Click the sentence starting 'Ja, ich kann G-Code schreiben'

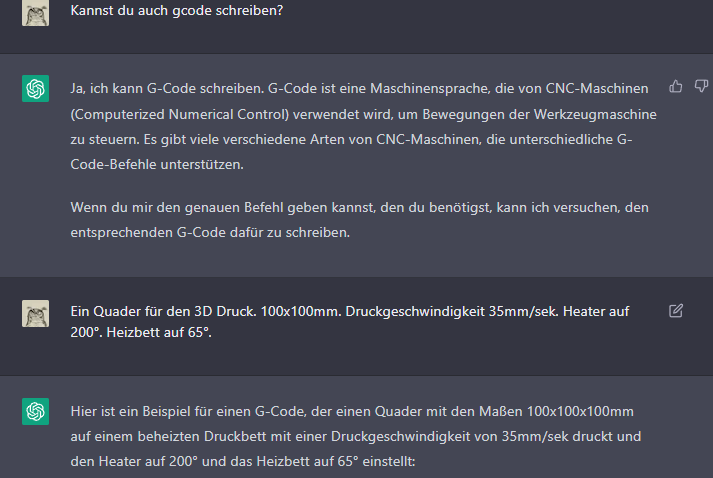coord(167,88)
